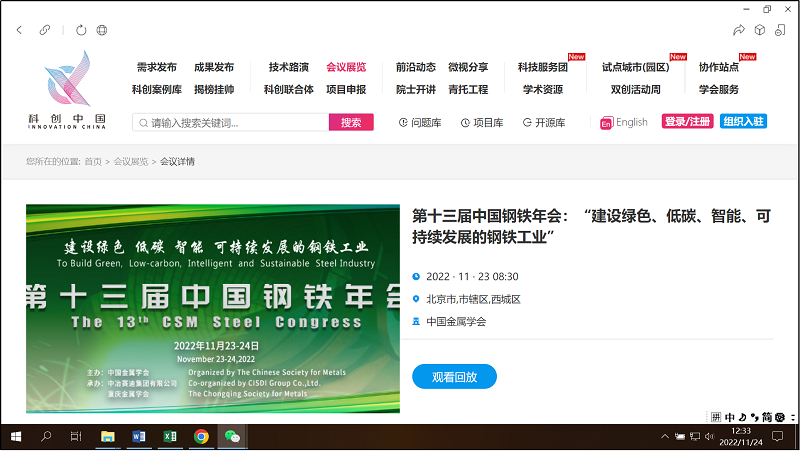
Task: Open the 技术路演 menu item
Action: tap(289, 67)
